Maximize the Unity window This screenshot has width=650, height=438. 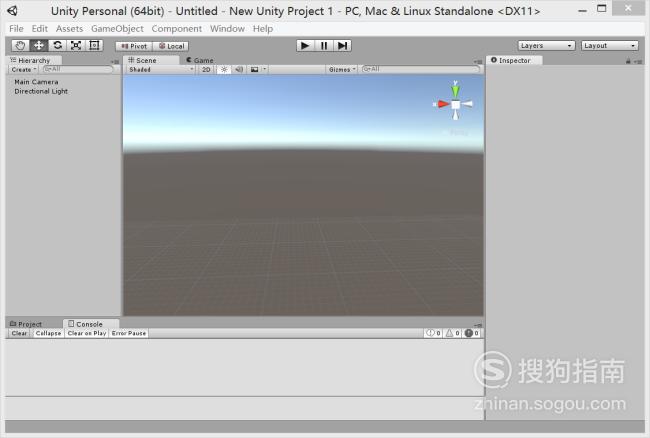point(602,8)
